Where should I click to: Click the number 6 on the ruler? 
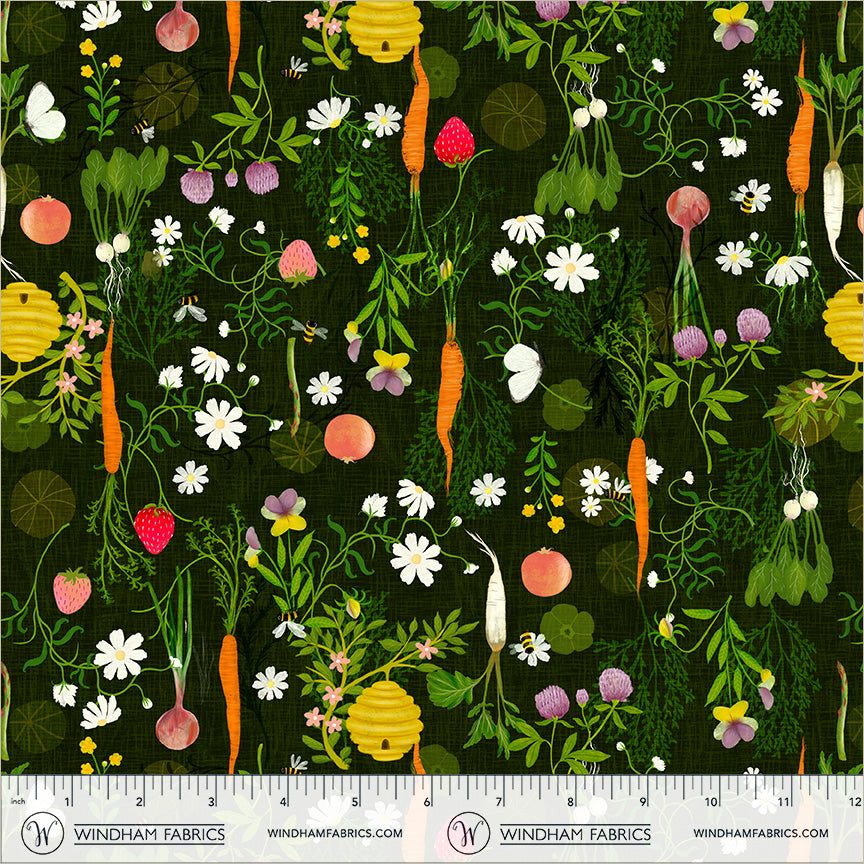[x=427, y=801]
